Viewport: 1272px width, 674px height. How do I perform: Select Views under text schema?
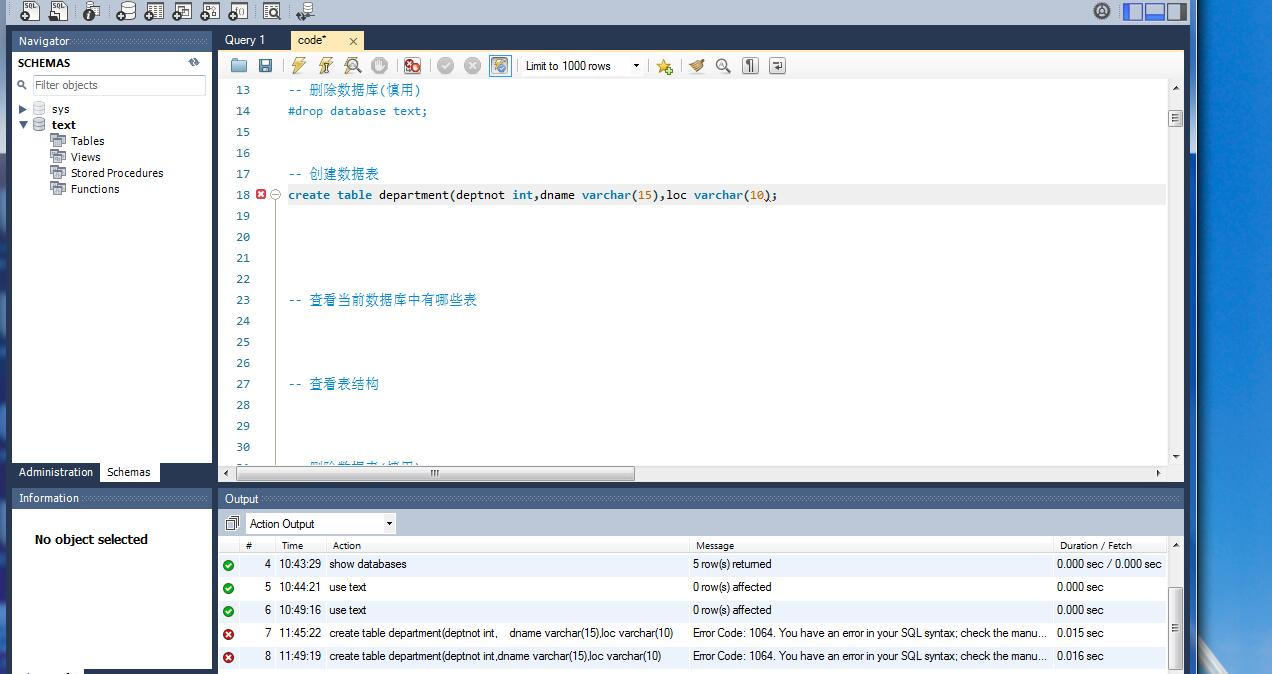pos(85,157)
